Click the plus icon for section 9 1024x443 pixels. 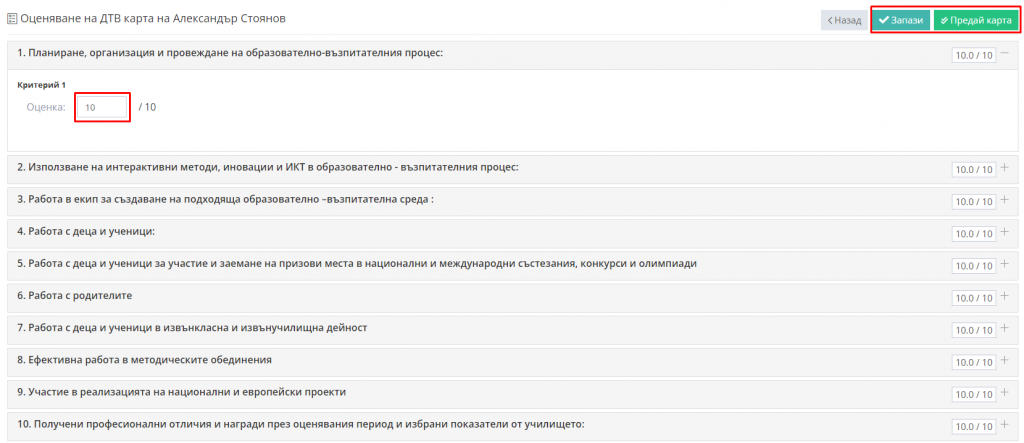[x=1005, y=393]
